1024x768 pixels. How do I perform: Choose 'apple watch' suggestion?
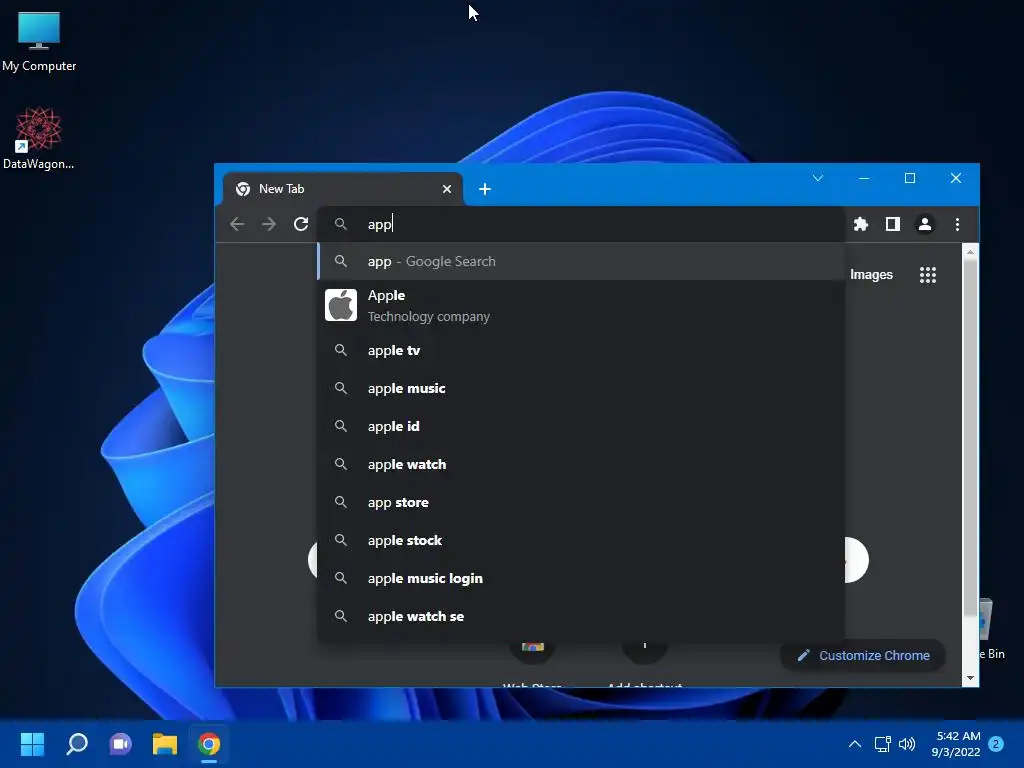click(x=581, y=464)
